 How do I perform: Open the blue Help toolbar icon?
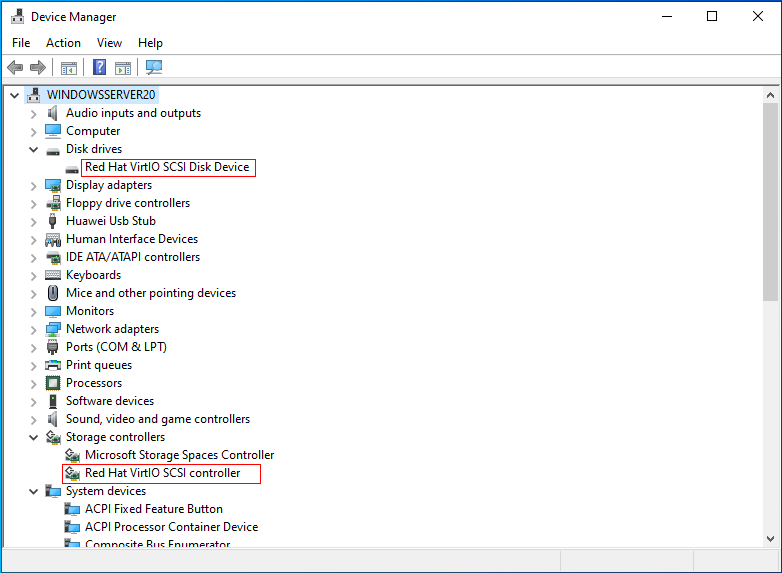(x=100, y=67)
